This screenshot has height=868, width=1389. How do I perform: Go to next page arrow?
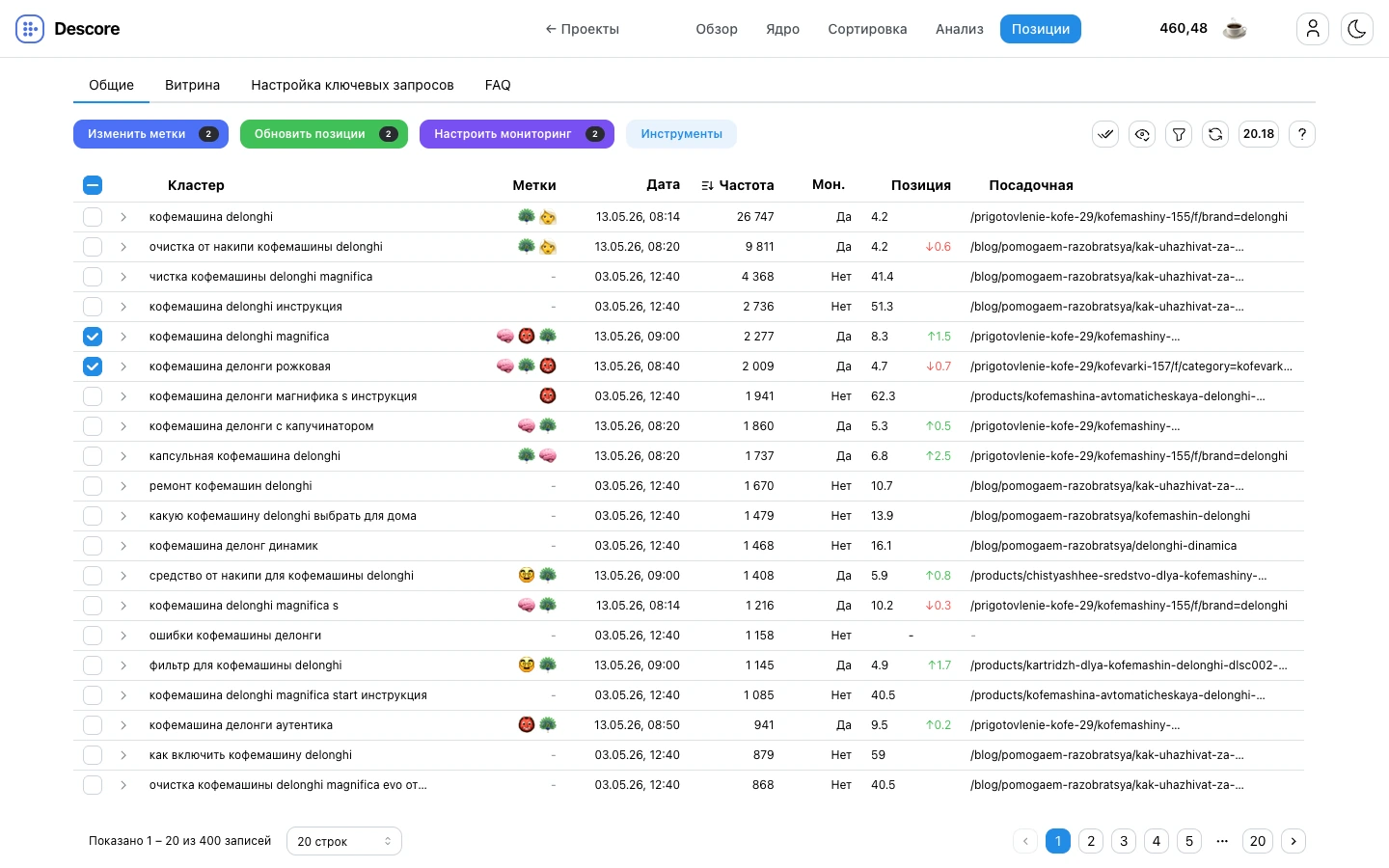pyautogui.click(x=1294, y=841)
